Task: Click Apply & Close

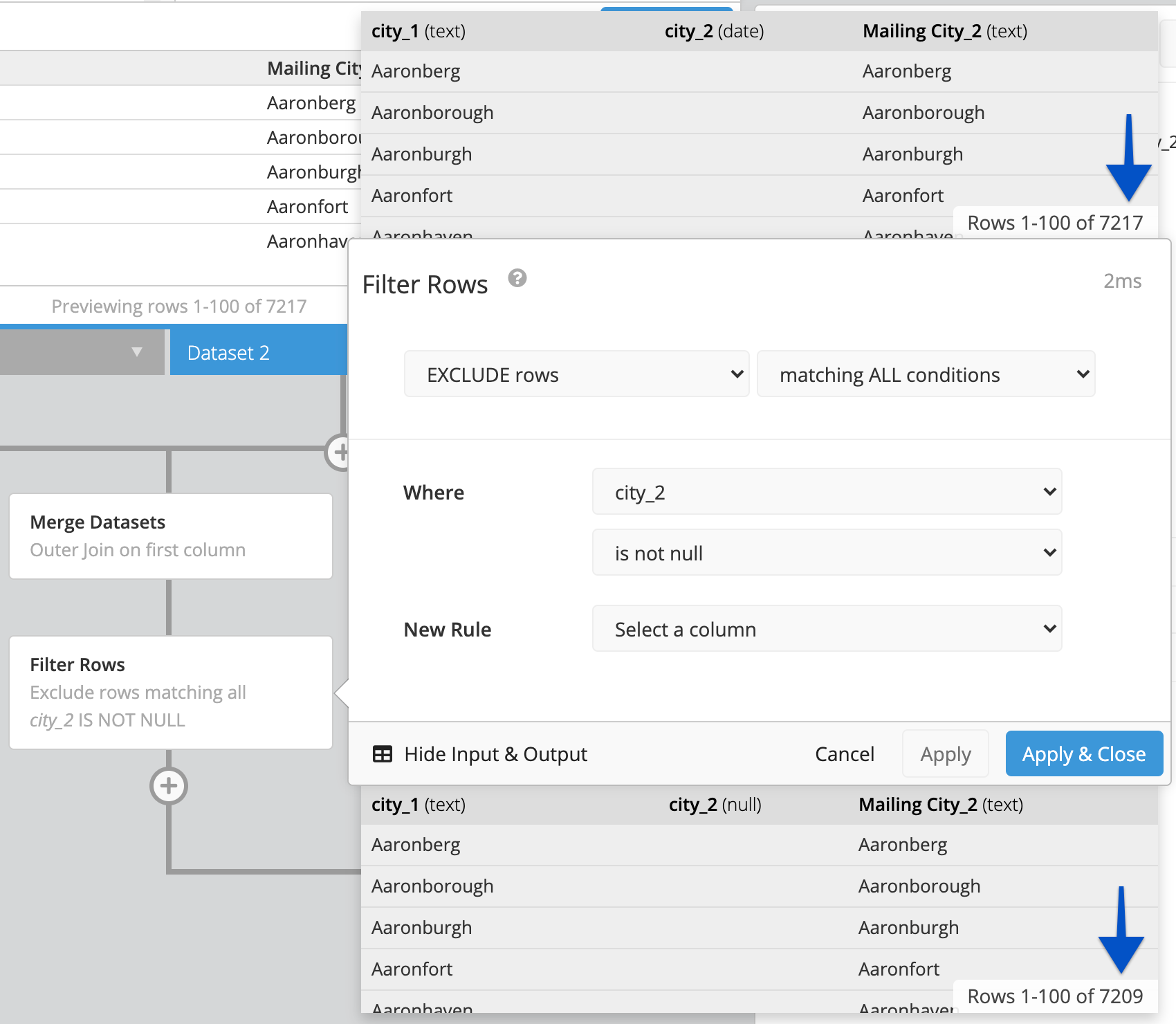Action: 1084,754
